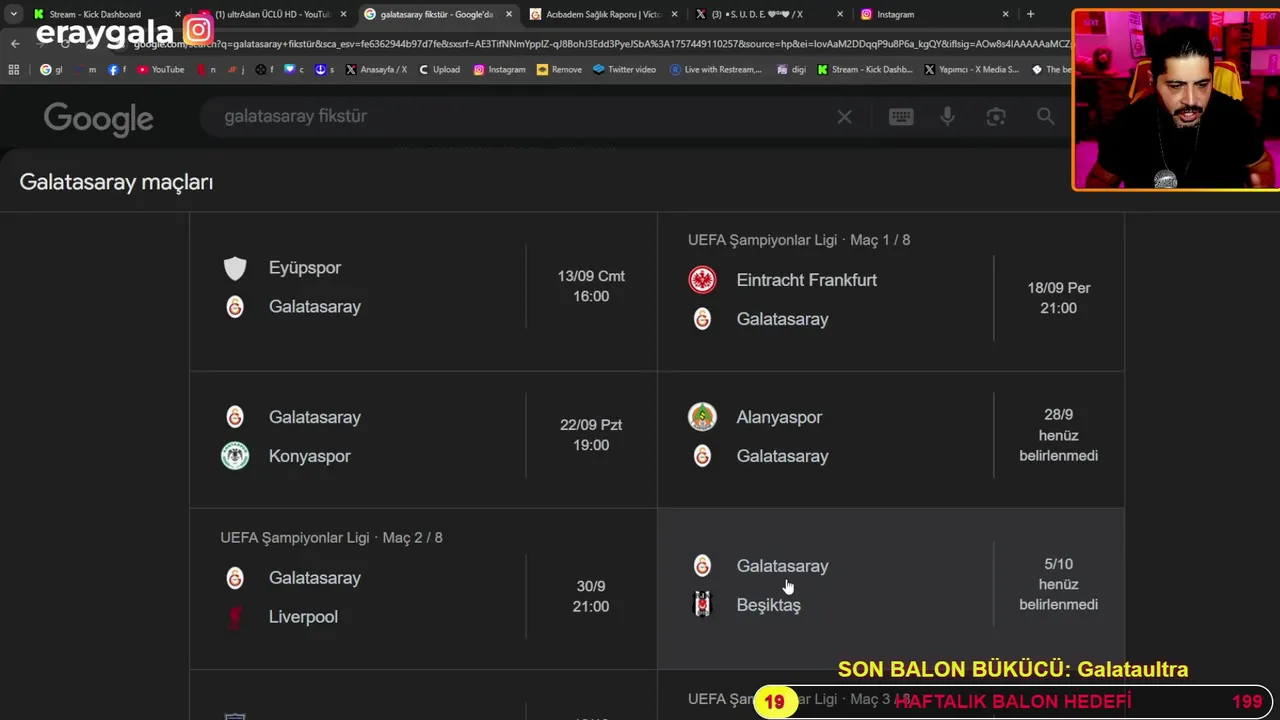This screenshot has height=720, width=1280.
Task: Click the Konyaspor club logo
Action: click(x=235, y=456)
